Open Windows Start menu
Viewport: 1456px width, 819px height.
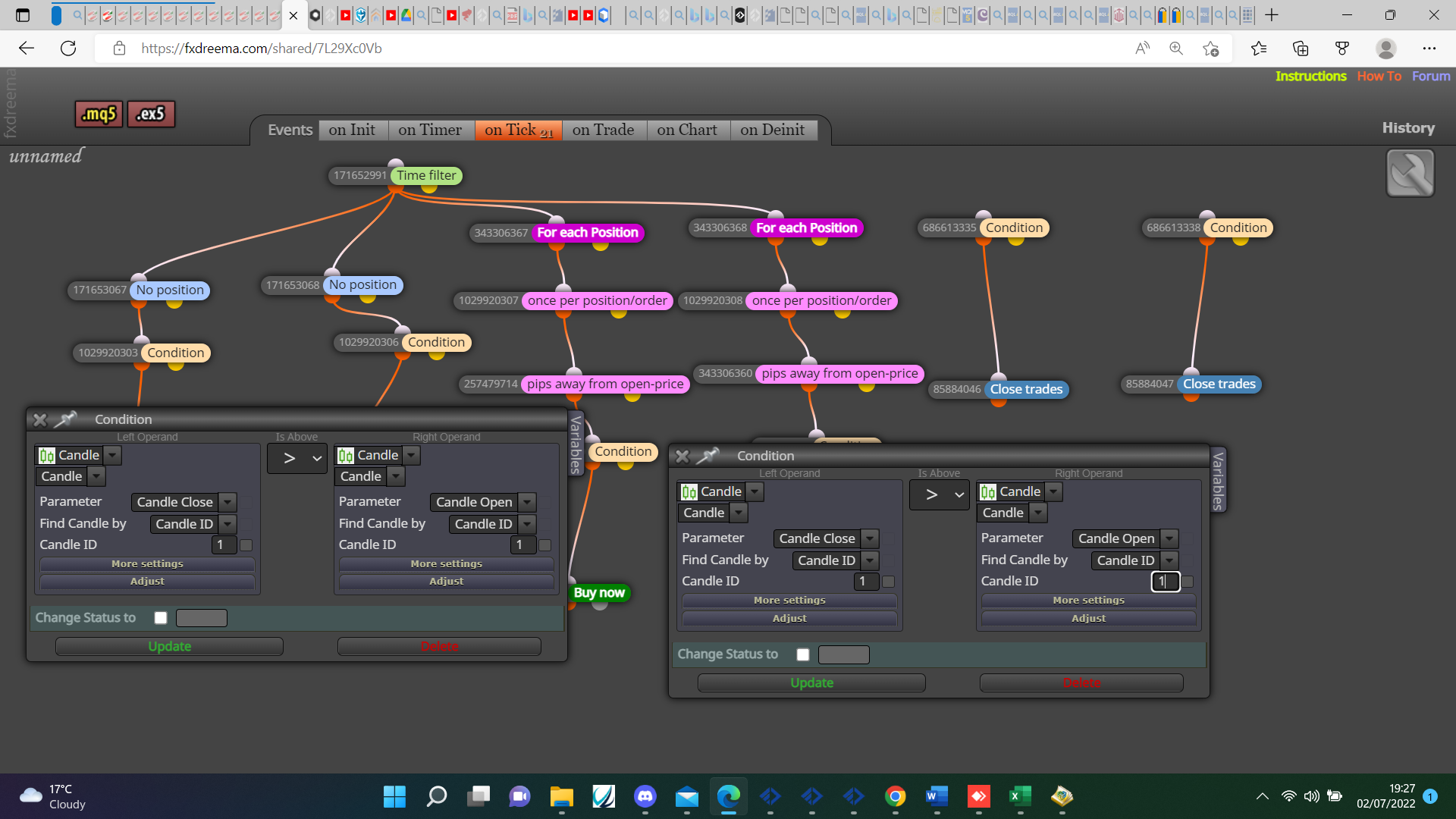tap(394, 796)
